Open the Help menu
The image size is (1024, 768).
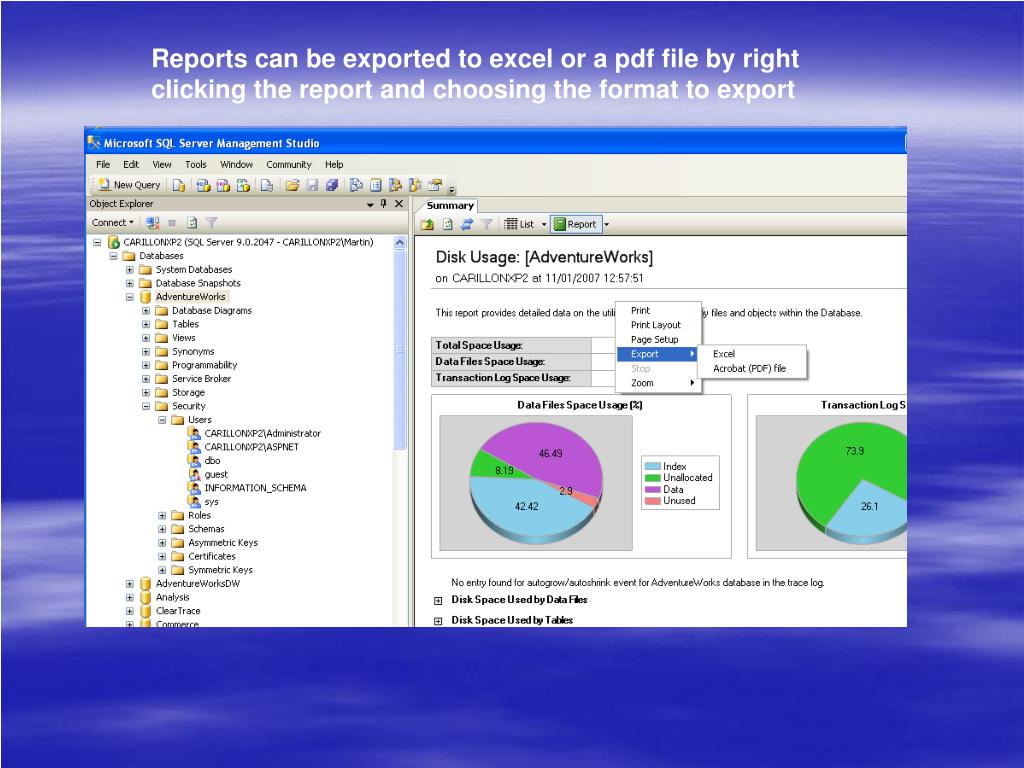[x=334, y=165]
